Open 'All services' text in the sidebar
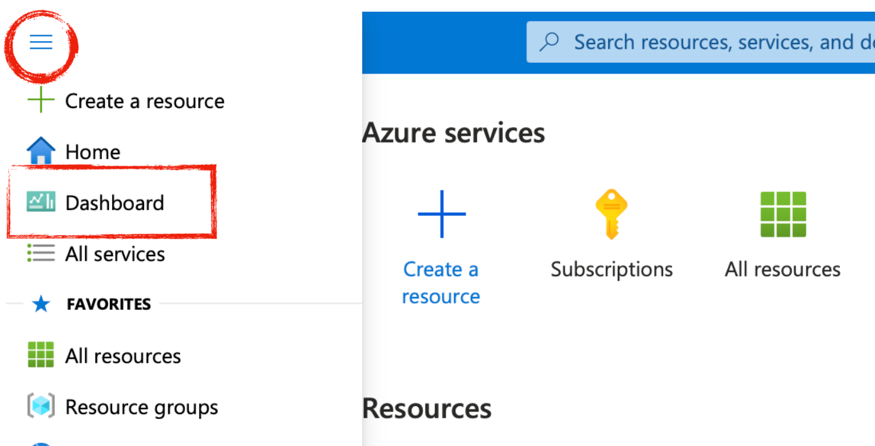This screenshot has height=446, width=875. 115,254
